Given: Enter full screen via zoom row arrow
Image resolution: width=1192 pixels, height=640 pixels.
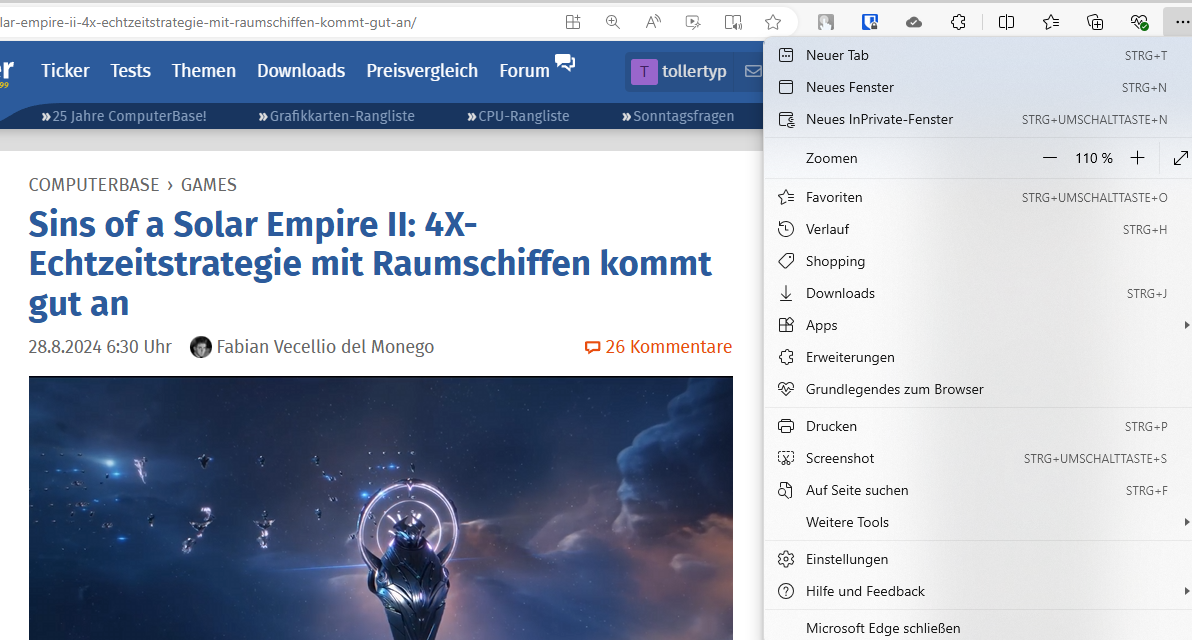Looking at the screenshot, I should pos(1180,158).
